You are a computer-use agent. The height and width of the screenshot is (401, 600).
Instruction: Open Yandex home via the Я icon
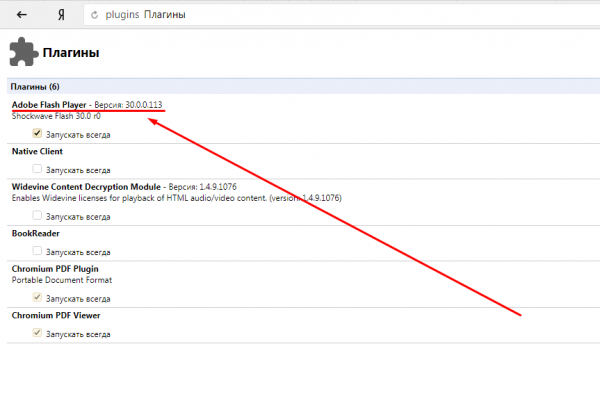61,15
